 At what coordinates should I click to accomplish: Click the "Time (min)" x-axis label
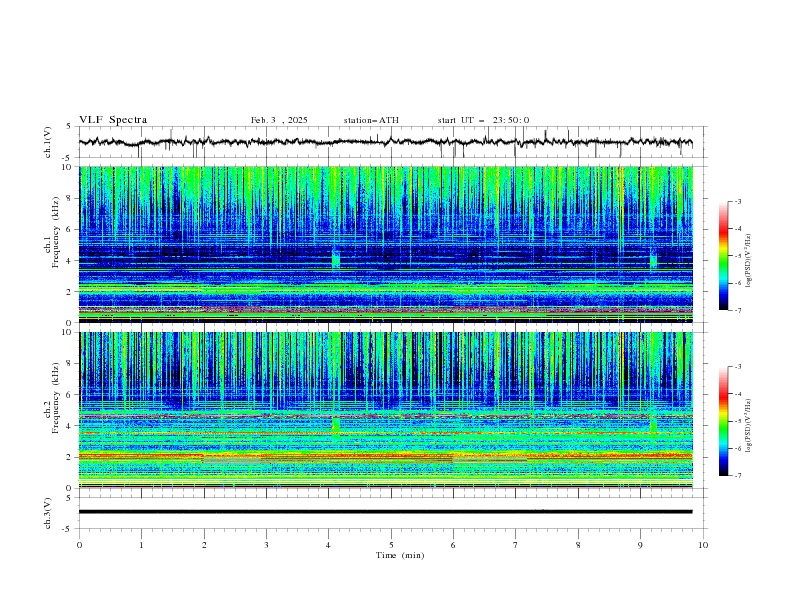(x=400, y=555)
